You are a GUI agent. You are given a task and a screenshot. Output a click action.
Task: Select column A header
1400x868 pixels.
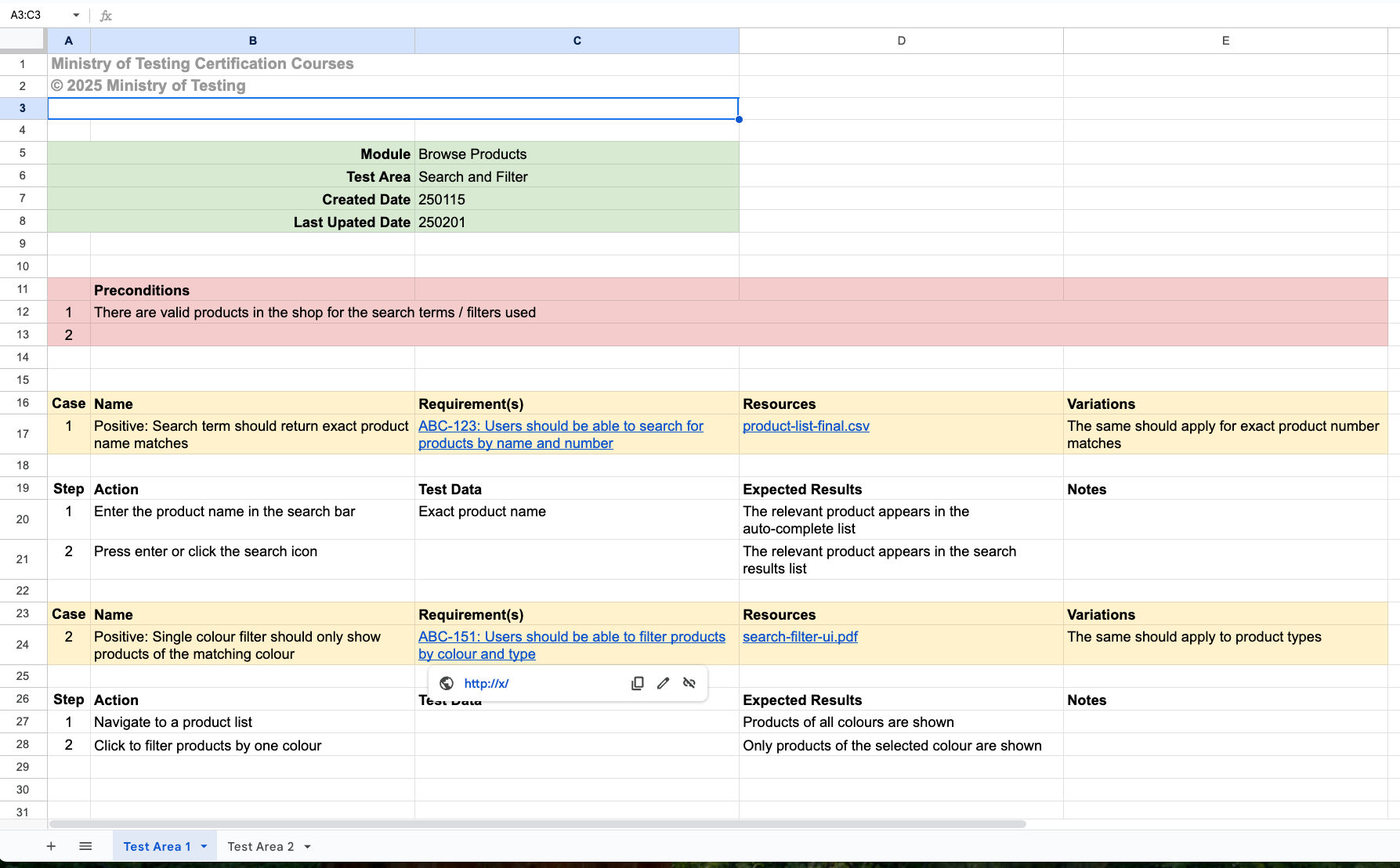69,41
